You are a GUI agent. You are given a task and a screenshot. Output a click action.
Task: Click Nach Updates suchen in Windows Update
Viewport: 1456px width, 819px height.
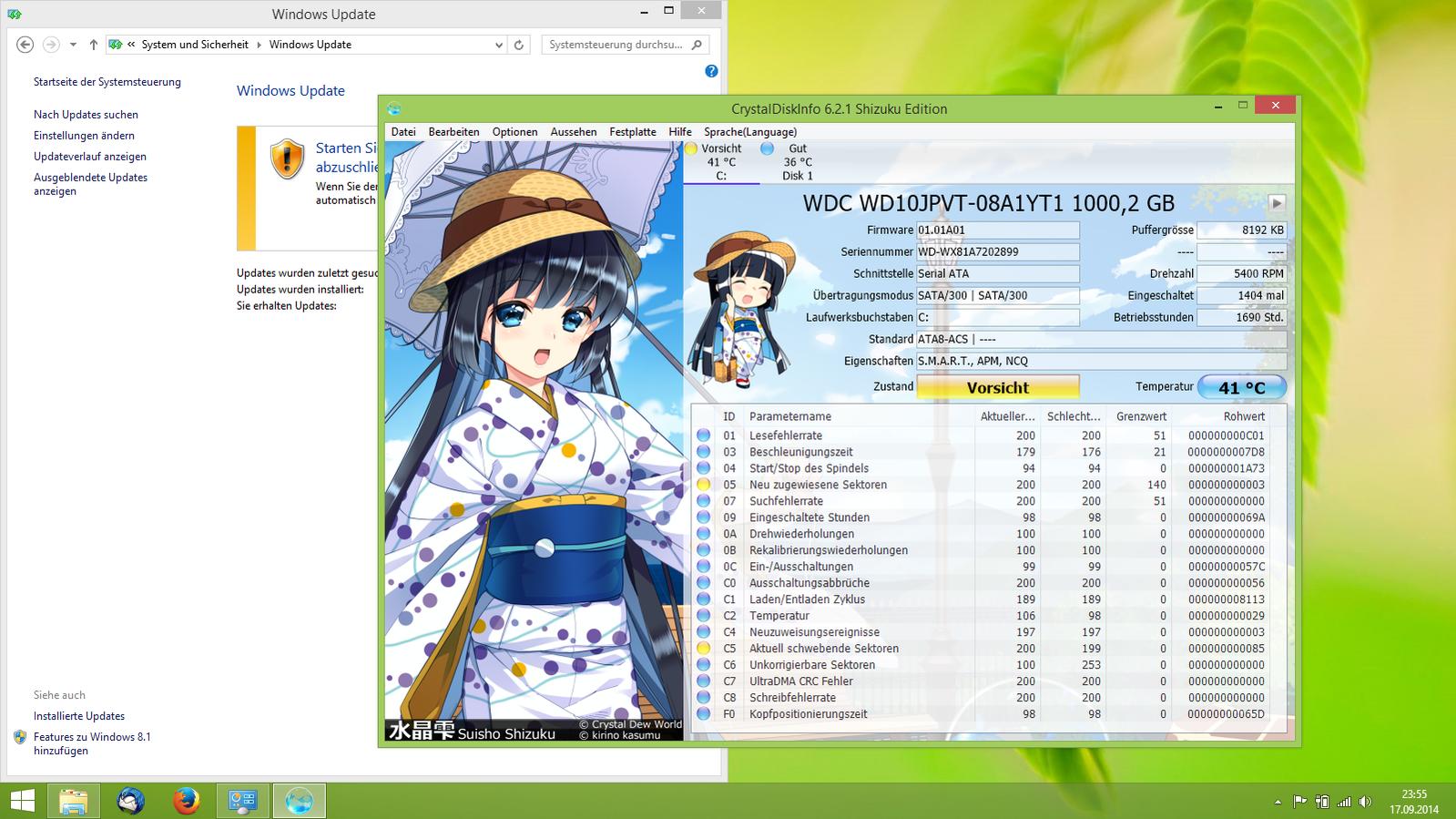[x=86, y=115]
